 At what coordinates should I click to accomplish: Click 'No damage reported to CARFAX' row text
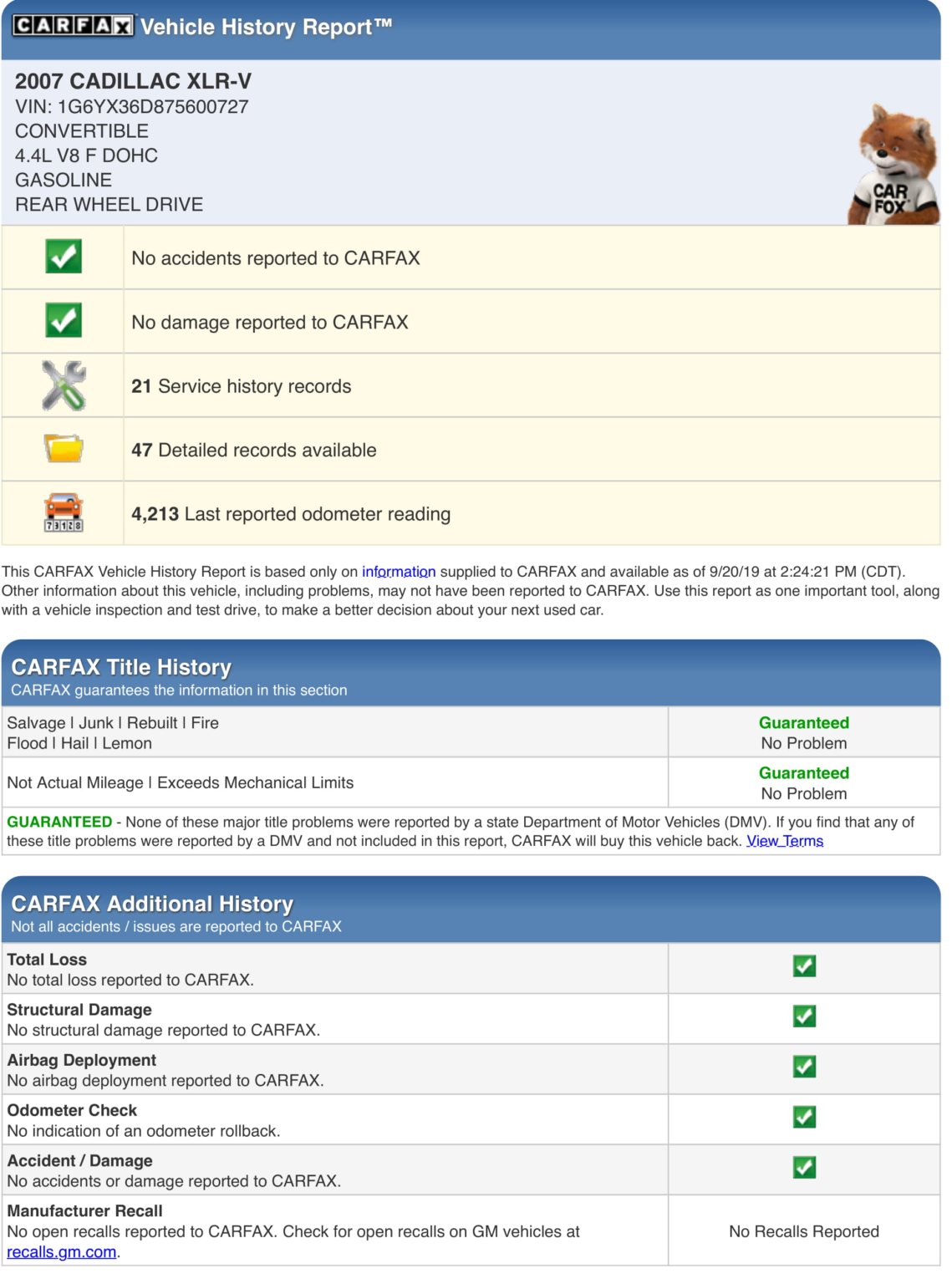[270, 323]
